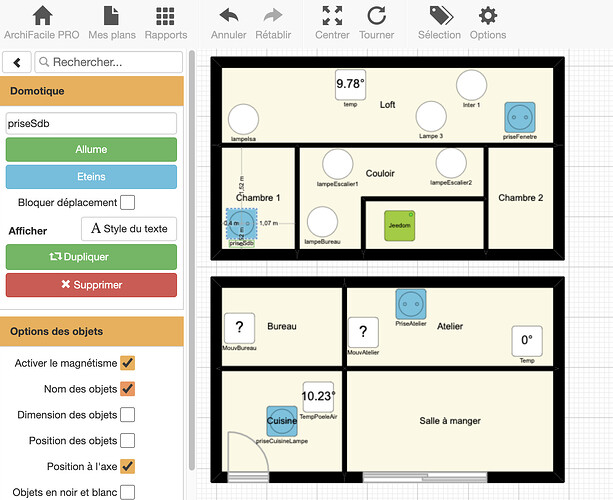The width and height of the screenshot is (613, 500).
Task: Enable Dimension des objets checkbox
Action: pos(128,414)
